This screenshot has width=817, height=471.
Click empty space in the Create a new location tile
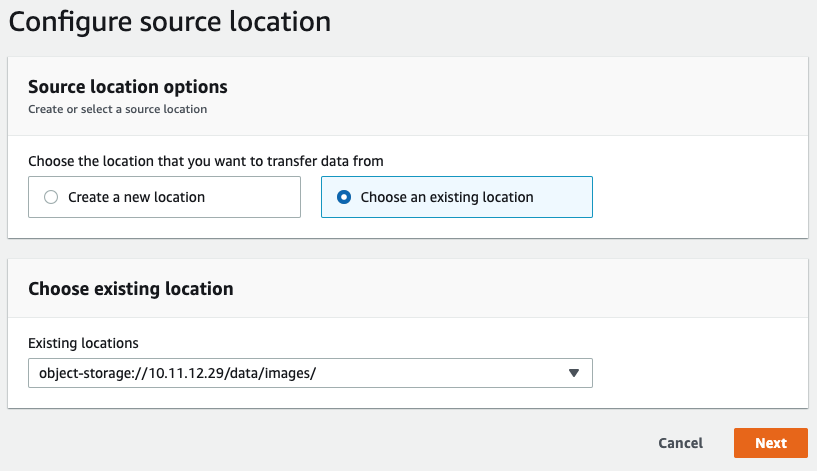253,197
